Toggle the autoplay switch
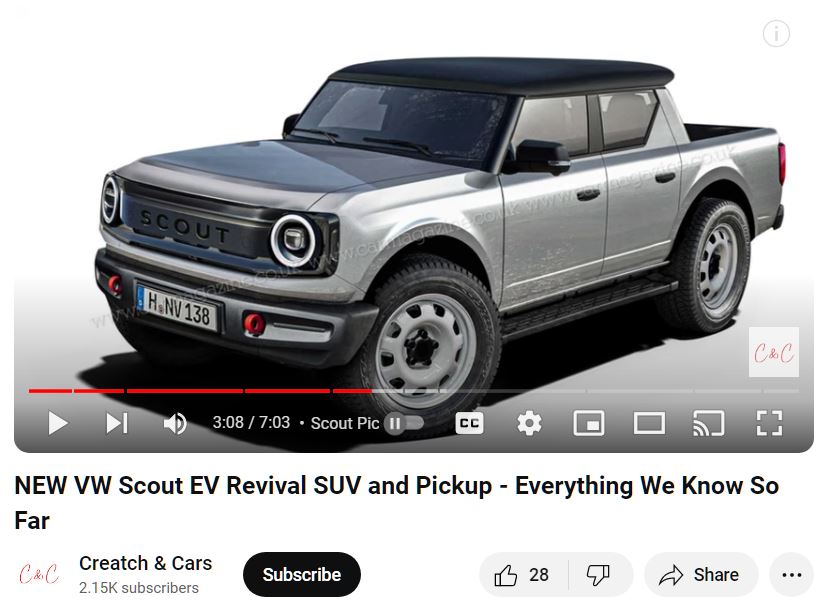Viewport: 817px width, 602px height. tap(404, 423)
